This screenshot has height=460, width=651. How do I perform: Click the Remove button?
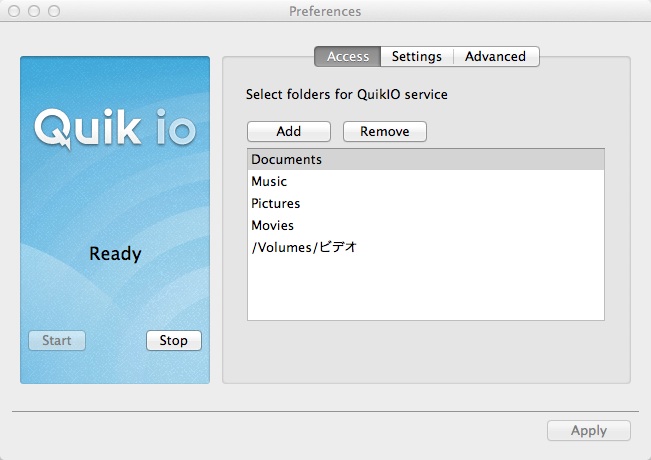[x=384, y=131]
